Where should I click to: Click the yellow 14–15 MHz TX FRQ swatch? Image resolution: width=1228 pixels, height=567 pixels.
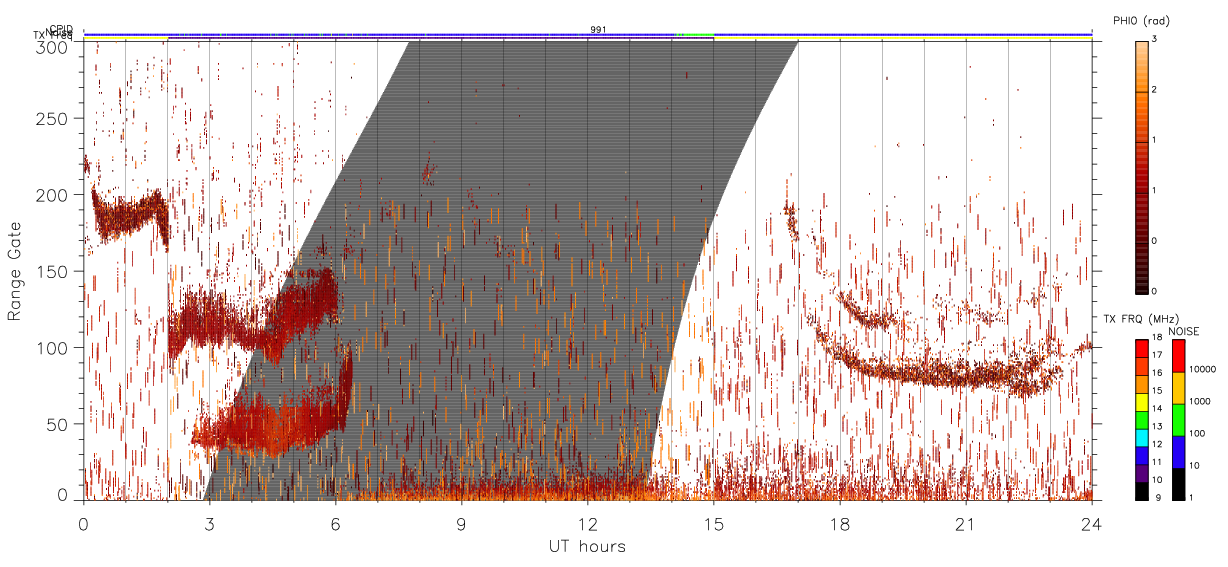tap(1142, 402)
